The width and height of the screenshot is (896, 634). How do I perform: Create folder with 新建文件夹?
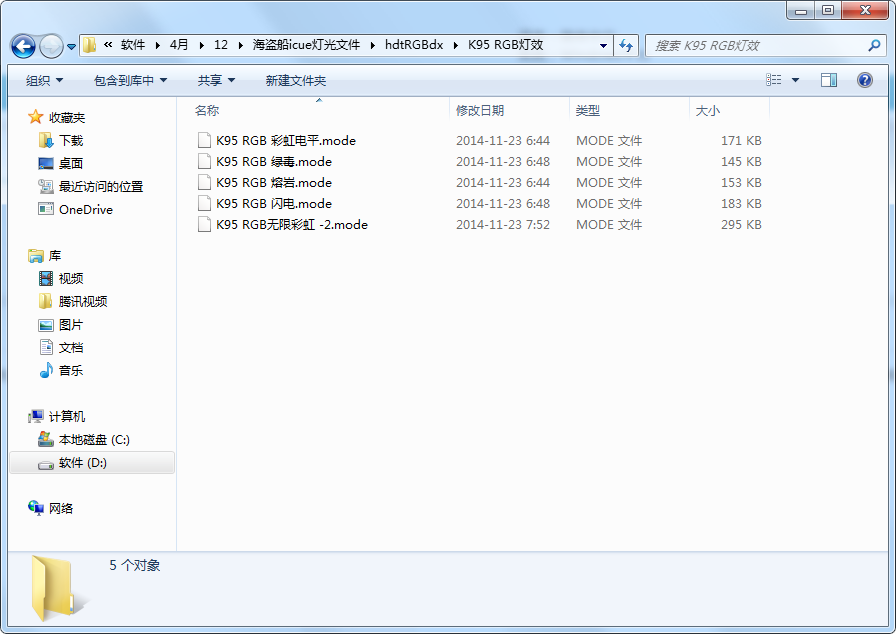pos(296,81)
